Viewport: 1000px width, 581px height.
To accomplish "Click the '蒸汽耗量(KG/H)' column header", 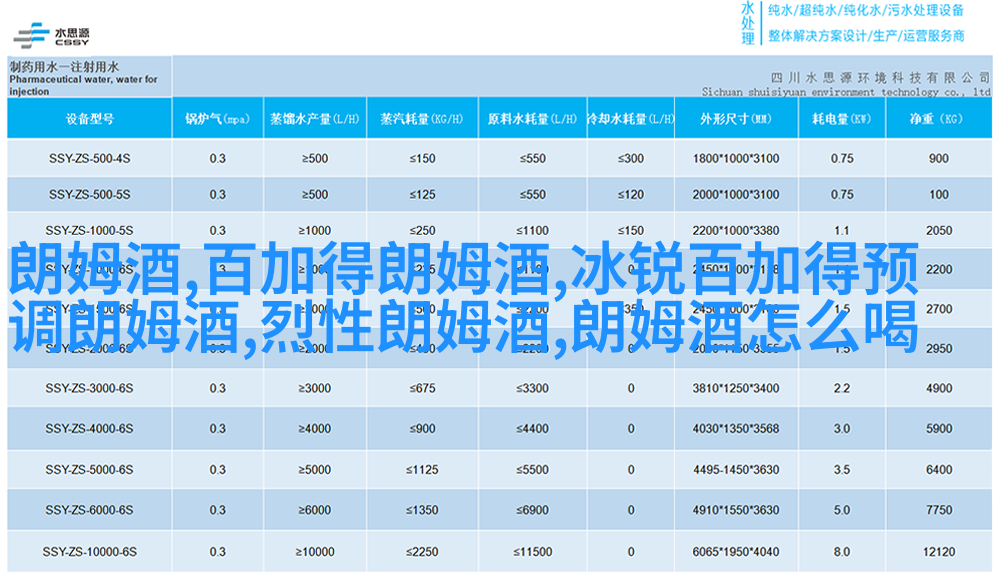I will click(422, 119).
